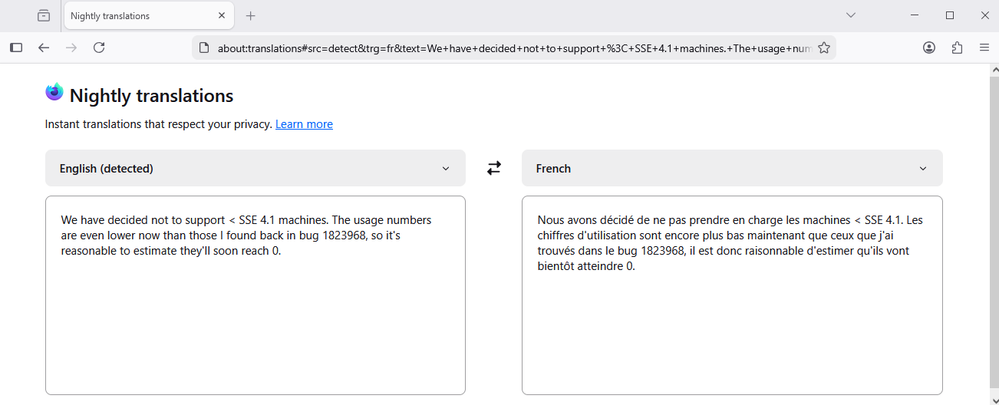
Task: Select the Nightly translations tab
Action: pos(140,16)
